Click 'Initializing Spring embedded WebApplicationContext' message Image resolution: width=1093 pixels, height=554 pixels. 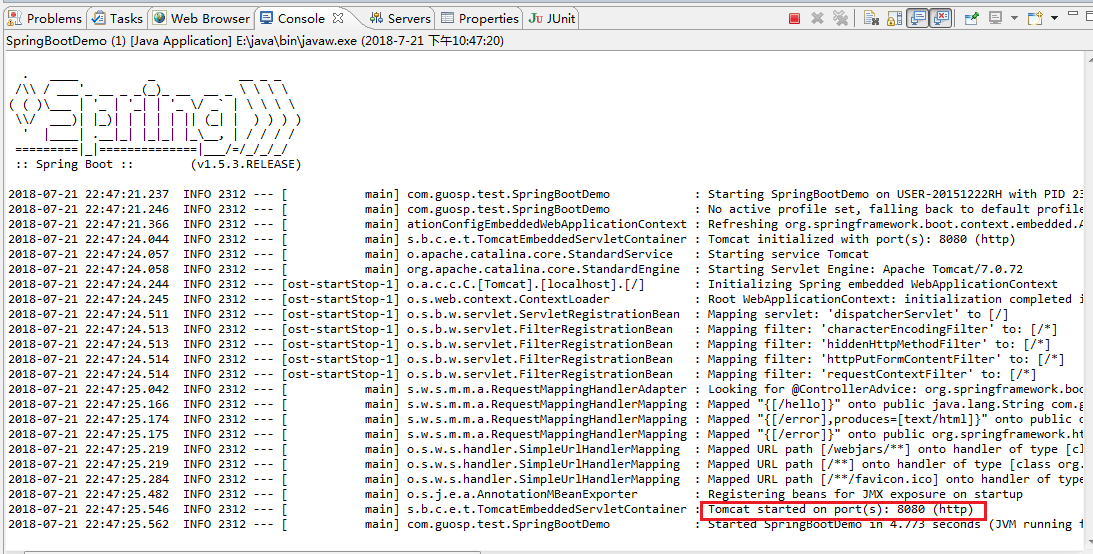(x=882, y=284)
